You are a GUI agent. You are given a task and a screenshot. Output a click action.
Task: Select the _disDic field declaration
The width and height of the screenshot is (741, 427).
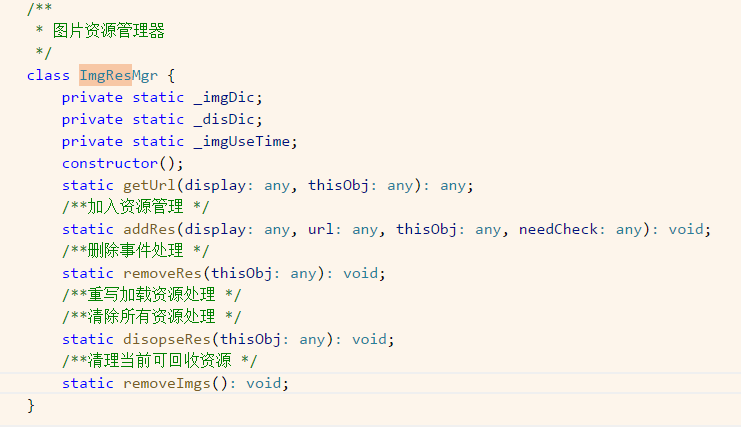[162, 120]
